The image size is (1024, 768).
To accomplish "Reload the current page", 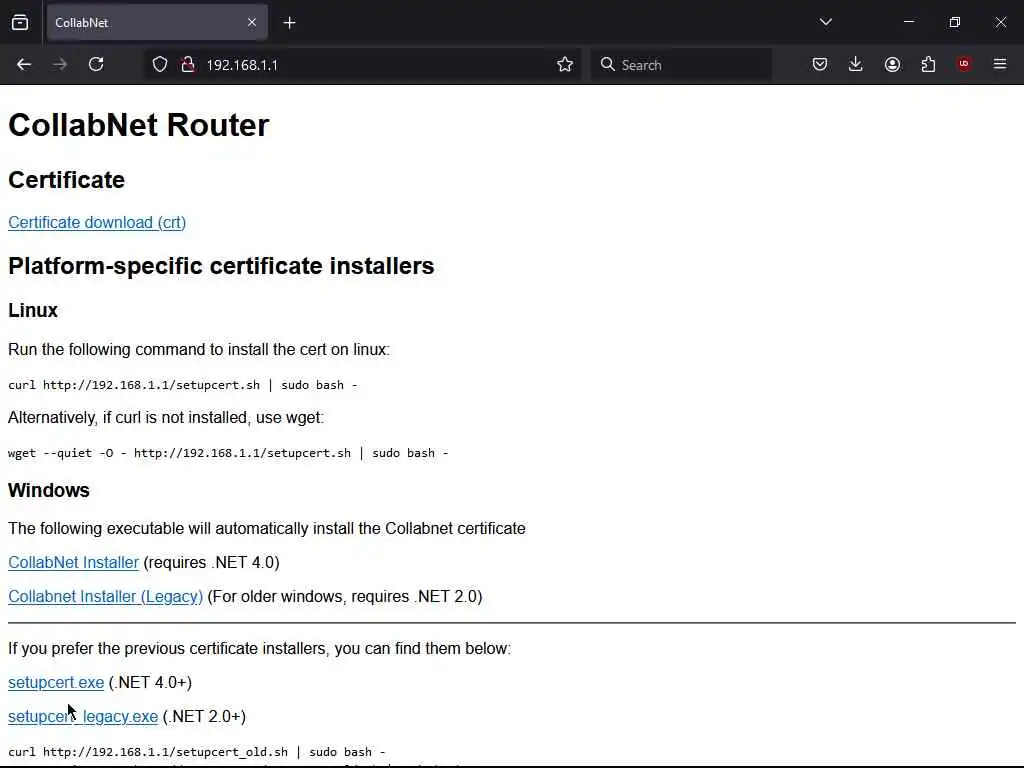I will (96, 65).
